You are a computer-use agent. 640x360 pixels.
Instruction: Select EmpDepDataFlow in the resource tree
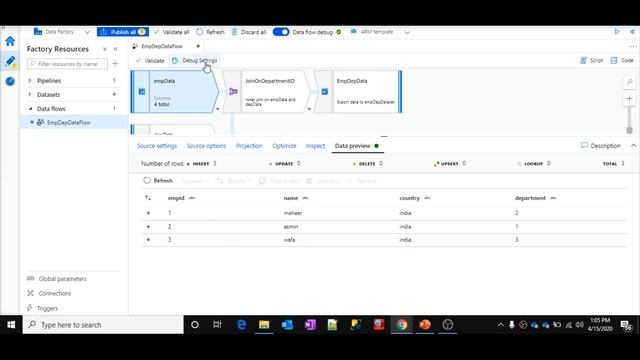point(69,122)
